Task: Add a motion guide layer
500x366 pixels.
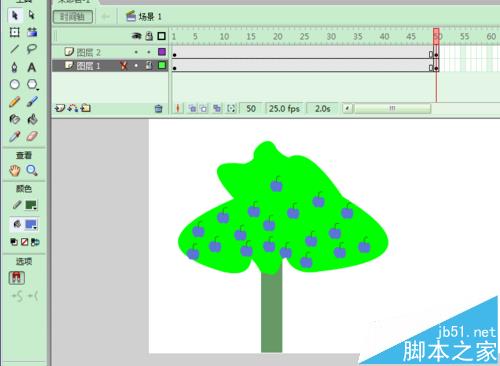Action: coord(73,108)
